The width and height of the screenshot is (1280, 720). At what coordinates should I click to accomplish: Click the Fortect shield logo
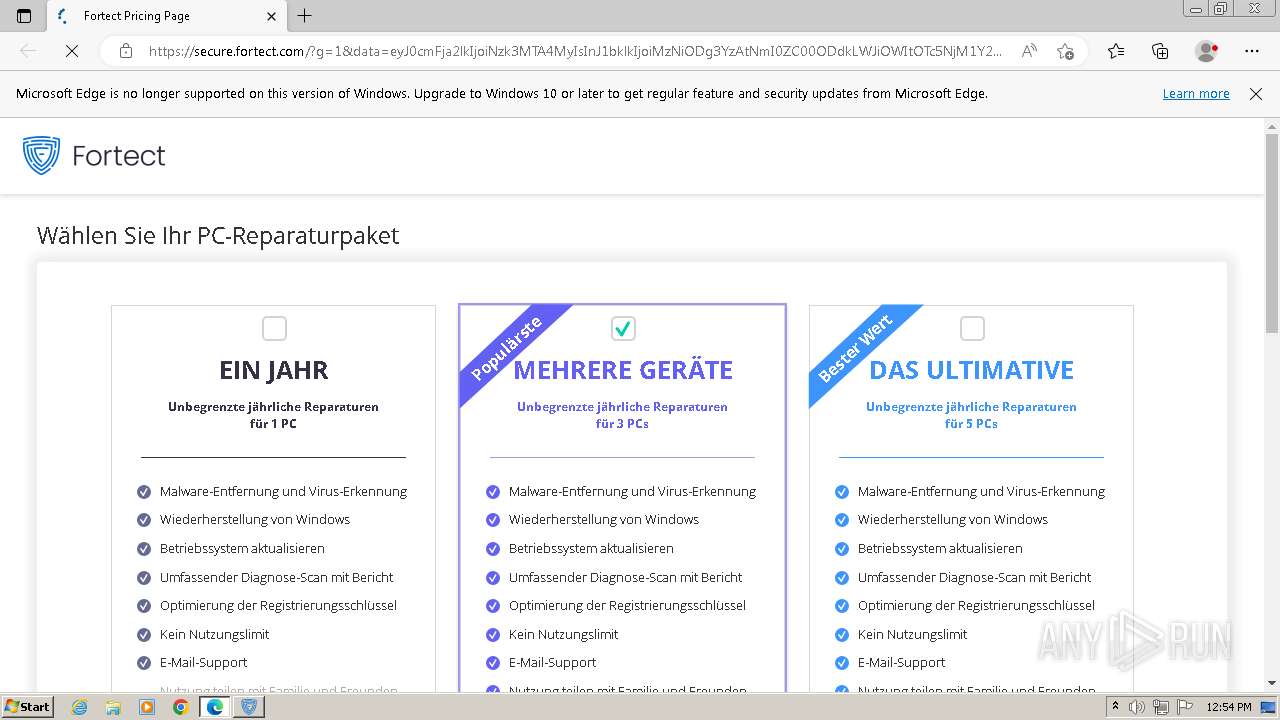[41, 156]
